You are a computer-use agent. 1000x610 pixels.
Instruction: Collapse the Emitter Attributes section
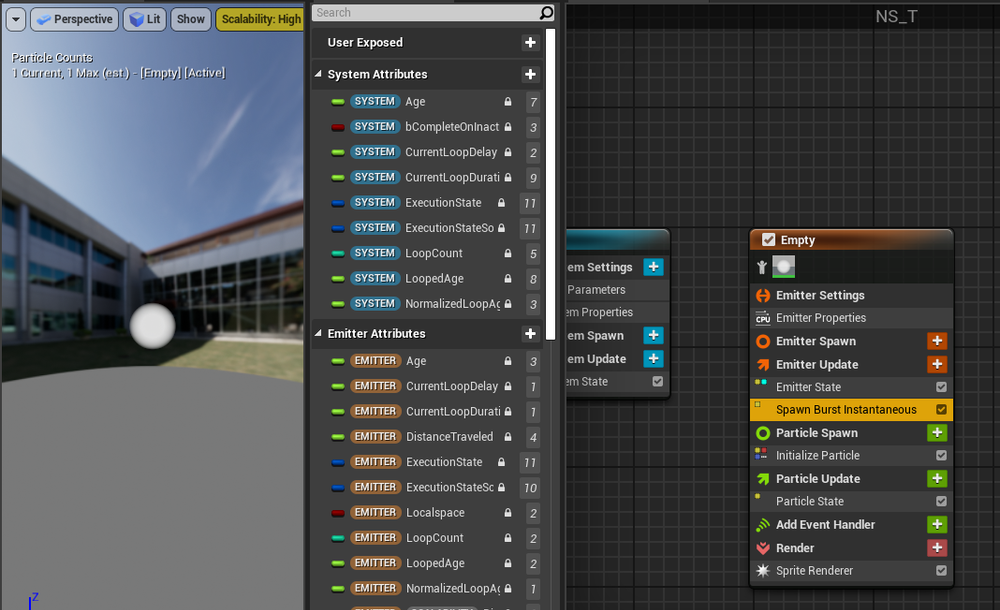318,333
